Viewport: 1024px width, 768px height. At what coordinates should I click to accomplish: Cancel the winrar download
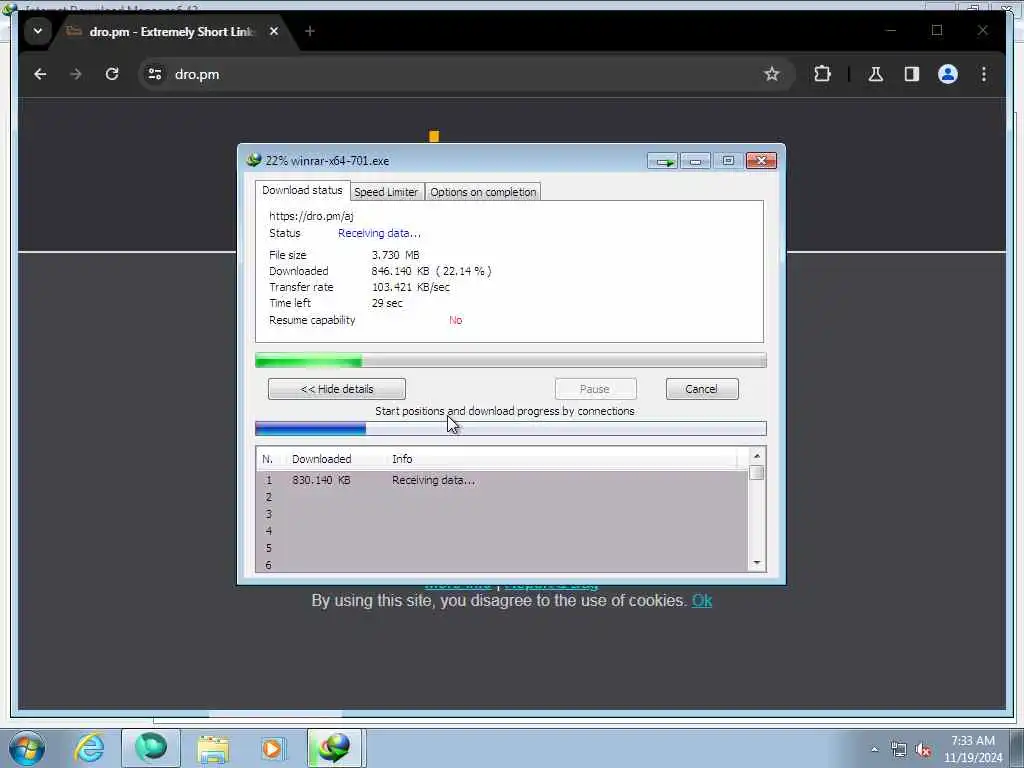click(x=702, y=389)
